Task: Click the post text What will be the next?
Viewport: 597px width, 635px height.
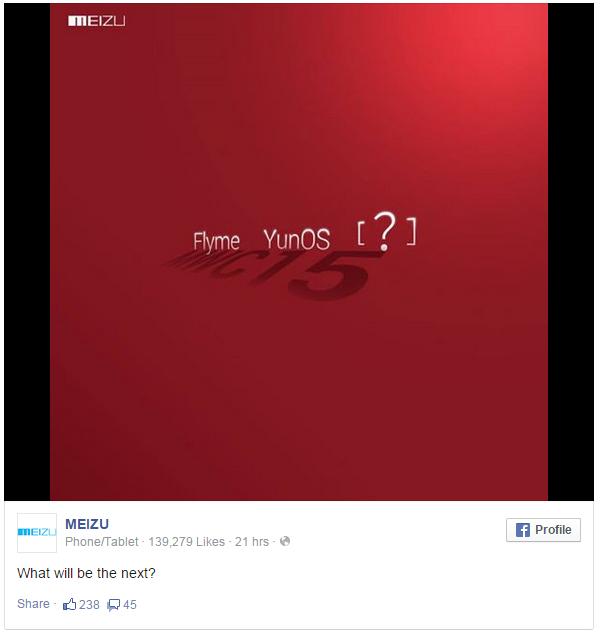Action: tap(86, 573)
